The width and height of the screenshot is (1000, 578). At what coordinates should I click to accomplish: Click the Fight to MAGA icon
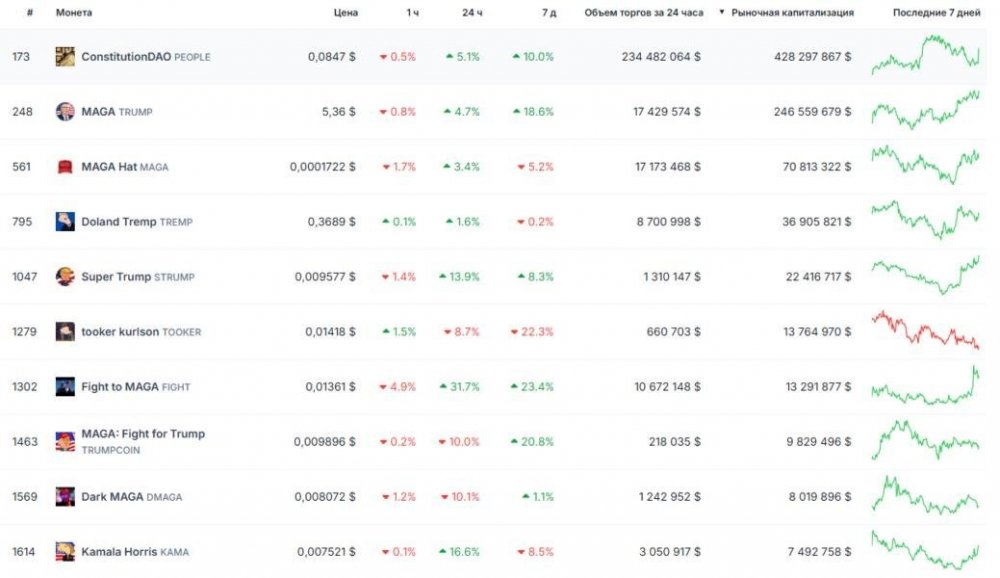[65, 386]
